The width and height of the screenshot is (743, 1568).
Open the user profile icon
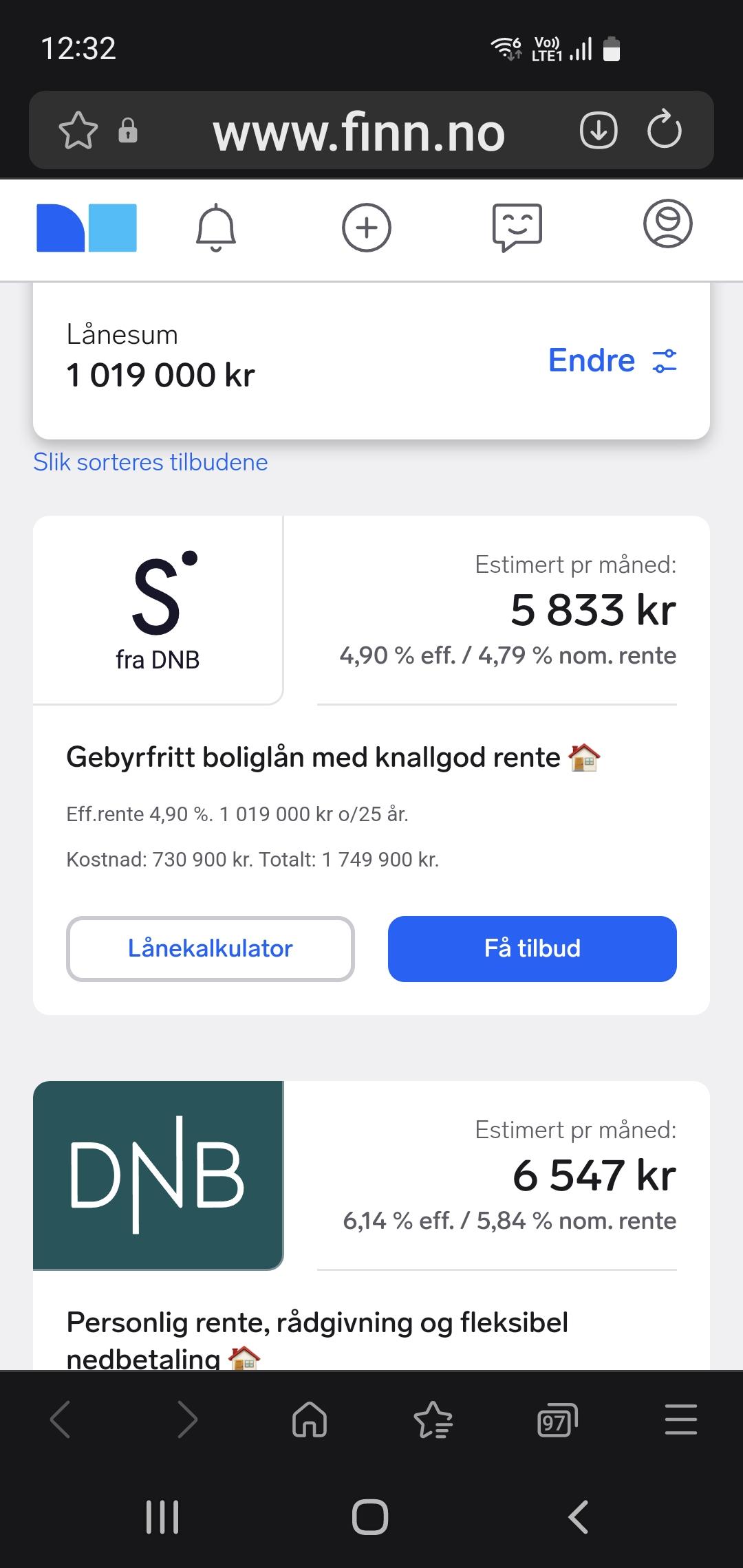pos(667,224)
